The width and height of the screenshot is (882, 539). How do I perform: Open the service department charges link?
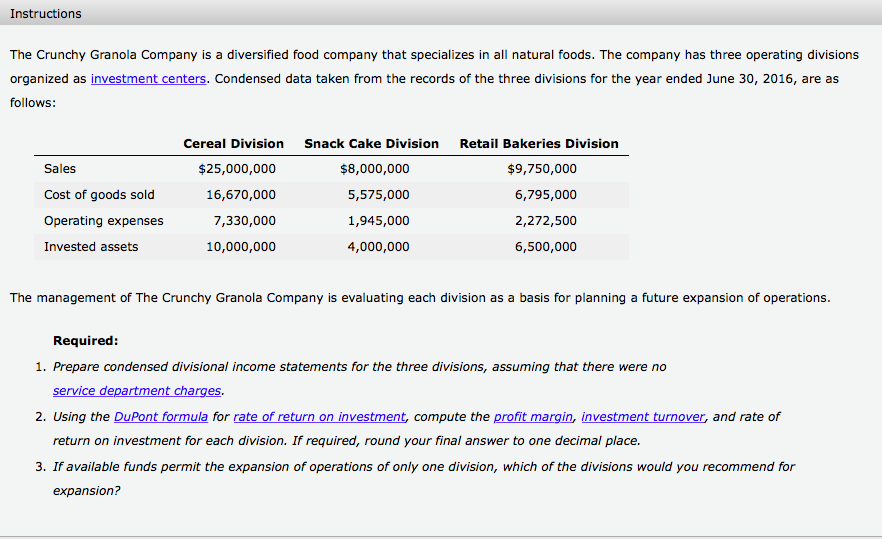137,390
